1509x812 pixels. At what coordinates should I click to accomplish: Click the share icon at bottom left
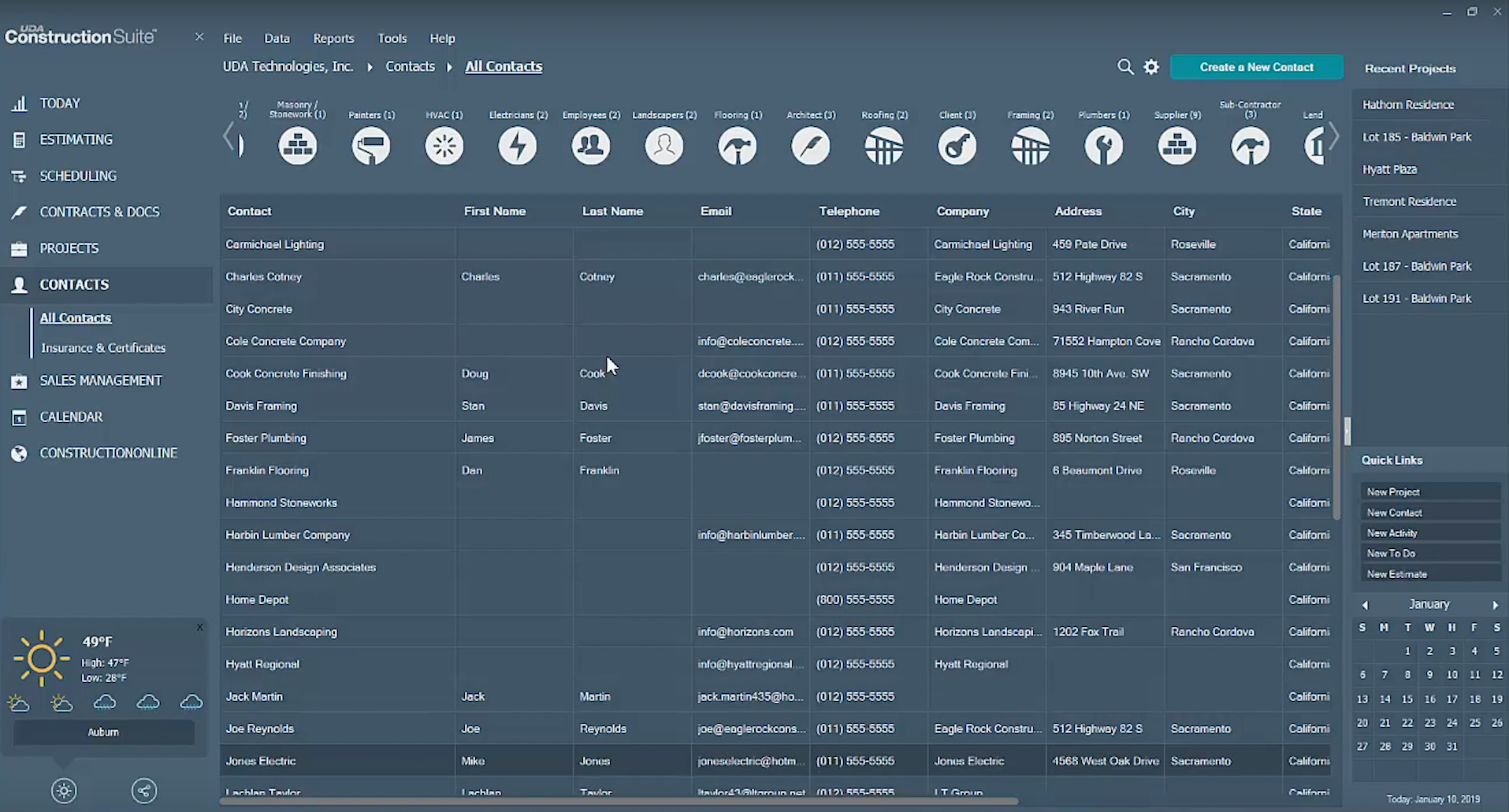pyautogui.click(x=144, y=791)
